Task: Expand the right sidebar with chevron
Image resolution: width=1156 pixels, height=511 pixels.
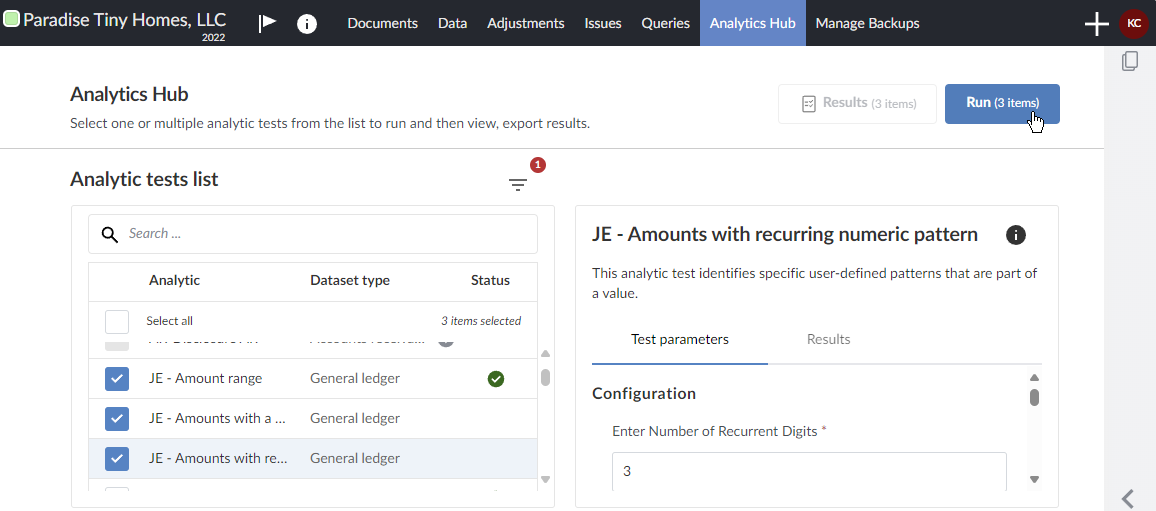Action: pyautogui.click(x=1128, y=497)
